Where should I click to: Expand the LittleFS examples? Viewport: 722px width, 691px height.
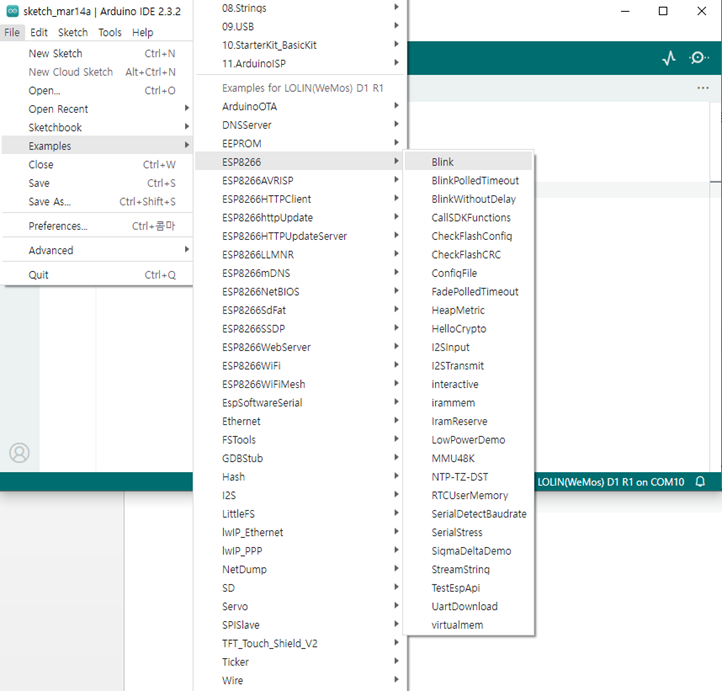tap(300, 514)
